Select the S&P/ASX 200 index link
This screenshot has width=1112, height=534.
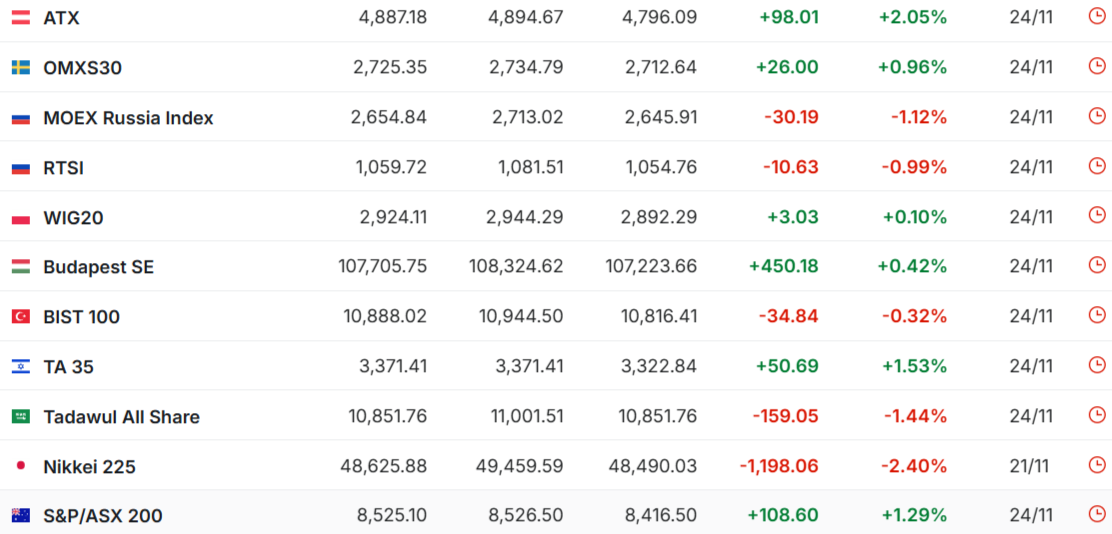coord(102,516)
